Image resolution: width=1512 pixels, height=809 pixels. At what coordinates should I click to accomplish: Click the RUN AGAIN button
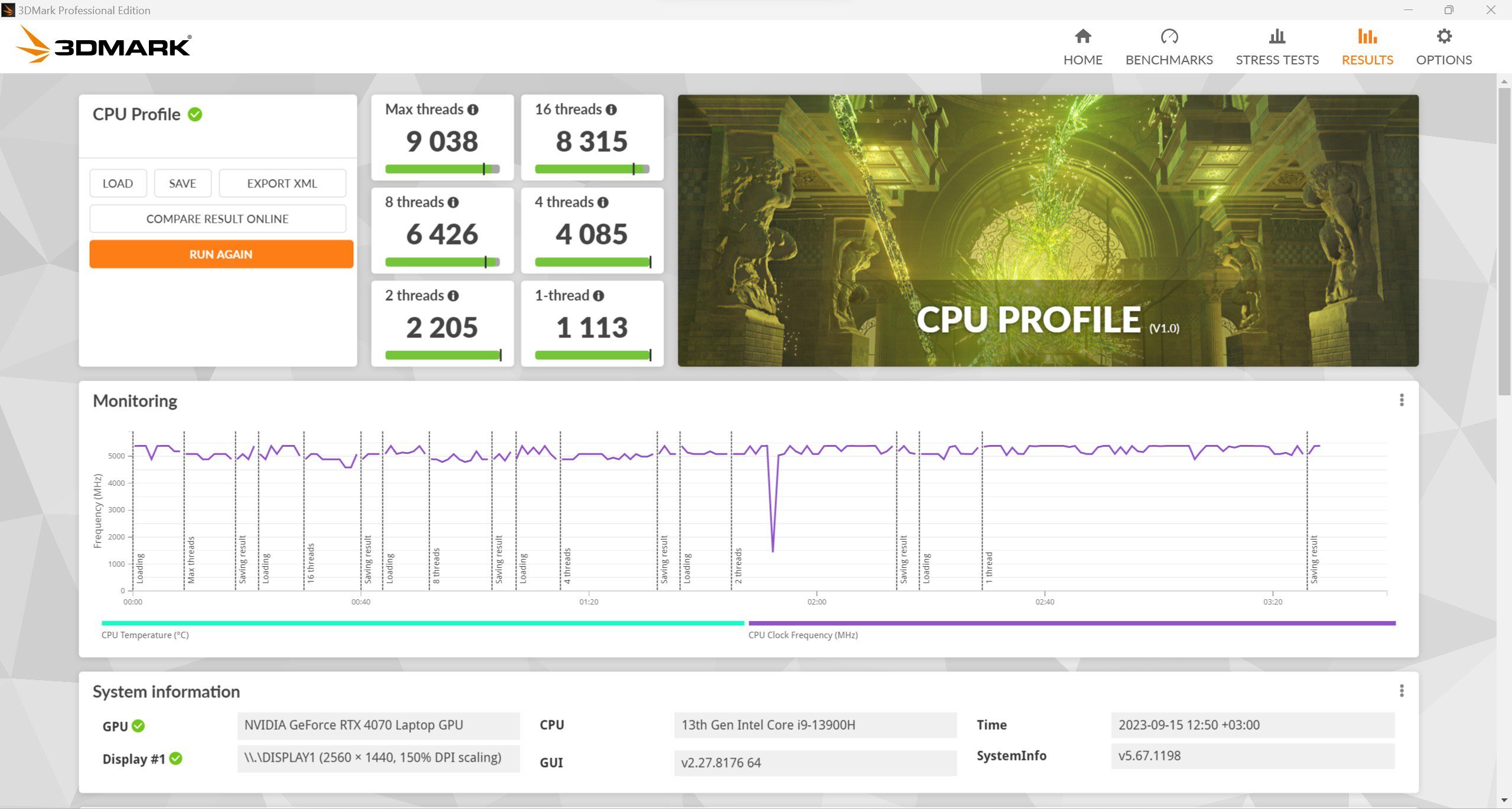pyautogui.click(x=218, y=253)
